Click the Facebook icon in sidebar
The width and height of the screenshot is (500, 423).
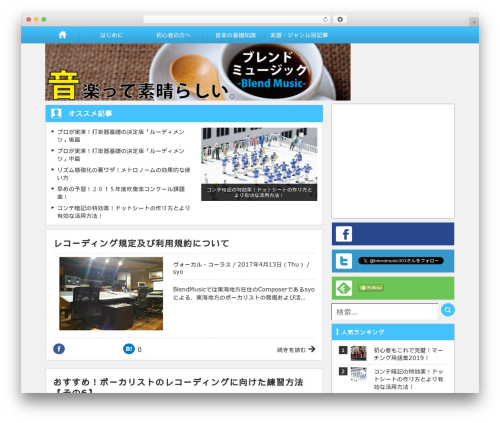[x=344, y=234]
